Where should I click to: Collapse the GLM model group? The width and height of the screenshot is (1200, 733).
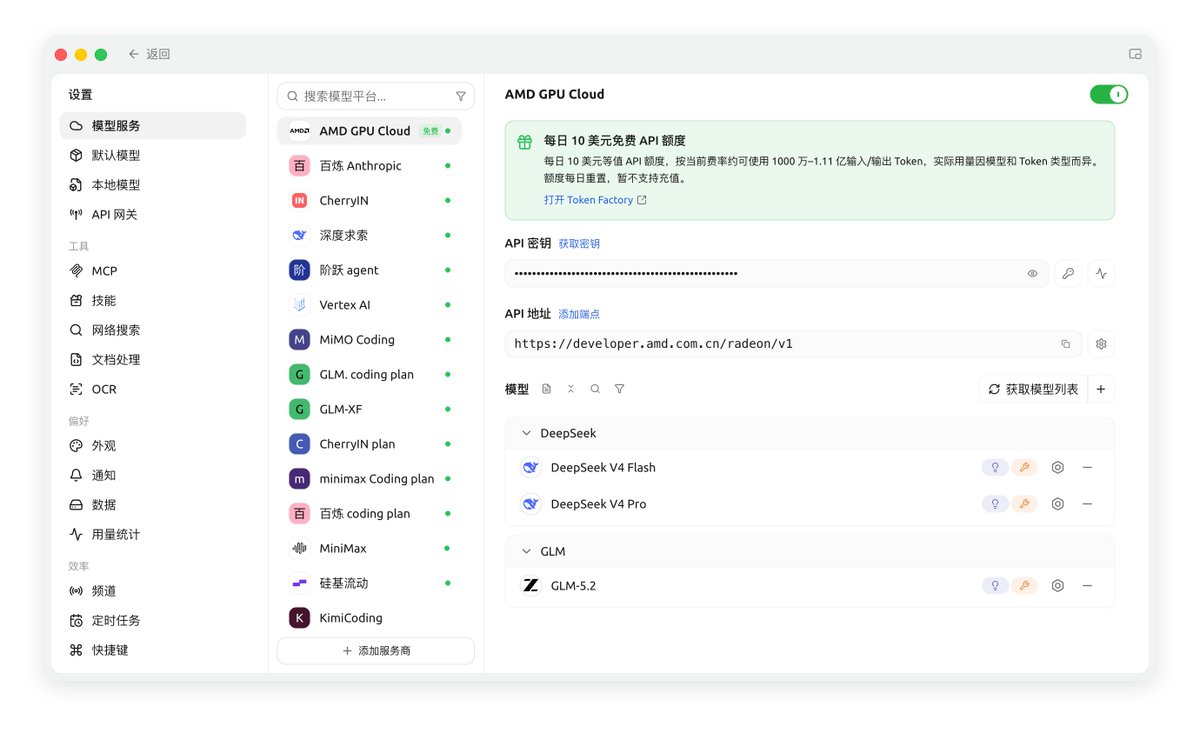(x=527, y=551)
